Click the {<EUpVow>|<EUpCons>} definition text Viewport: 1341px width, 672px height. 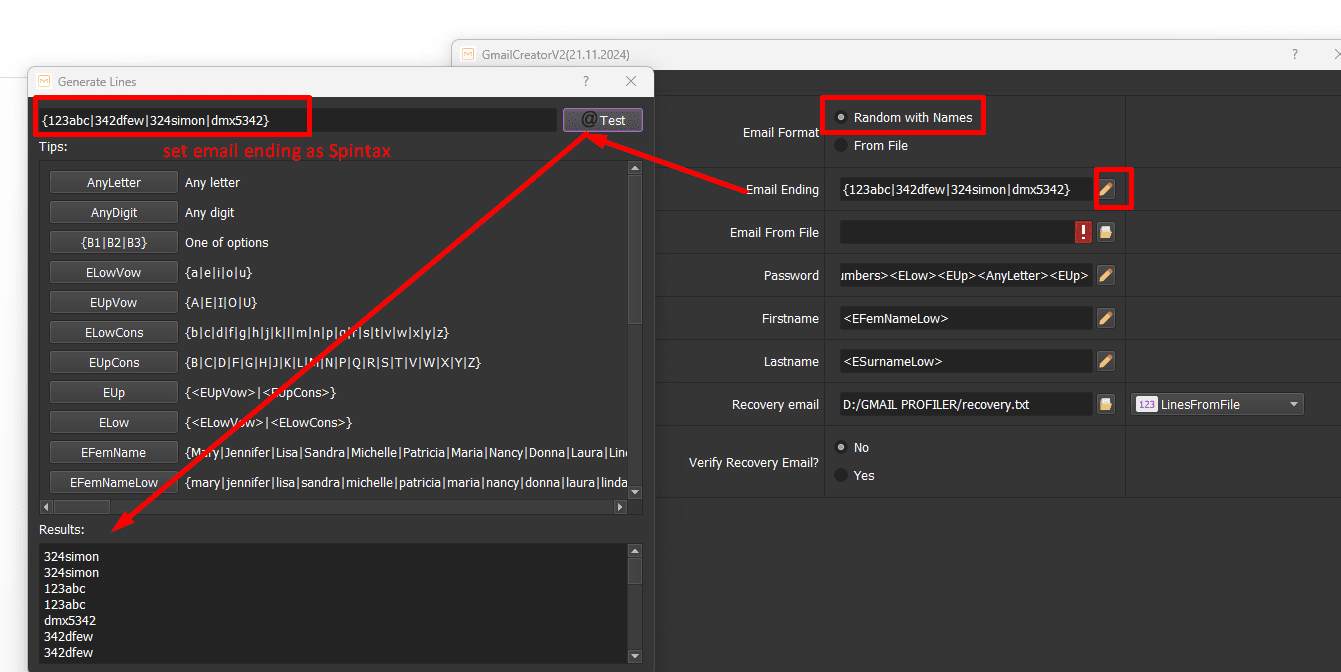(261, 393)
